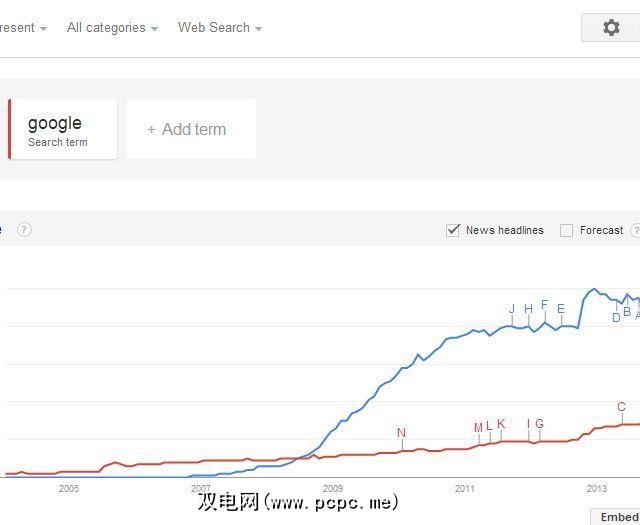640x525 pixels.
Task: Open headline marker H on blue line
Action: point(528,309)
